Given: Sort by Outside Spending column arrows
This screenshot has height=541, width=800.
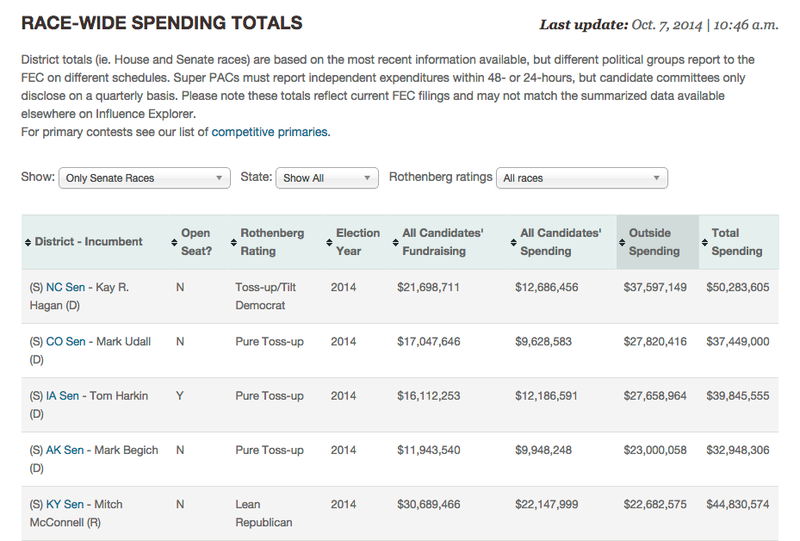Looking at the screenshot, I should (x=622, y=242).
